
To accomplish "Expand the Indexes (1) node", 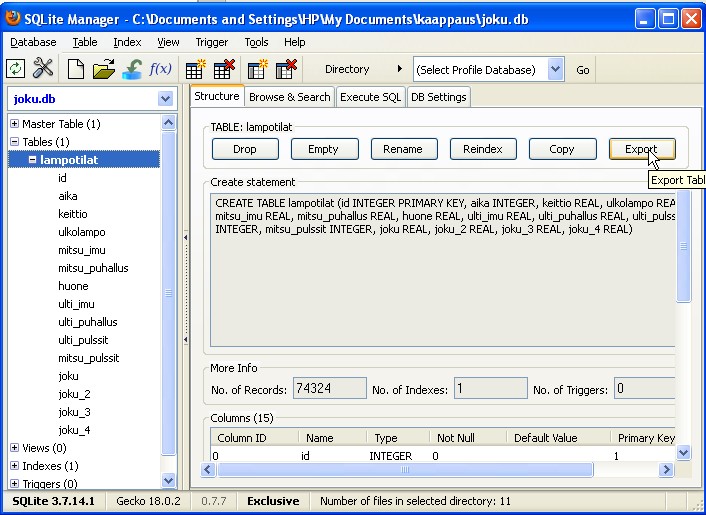I will 14,465.
